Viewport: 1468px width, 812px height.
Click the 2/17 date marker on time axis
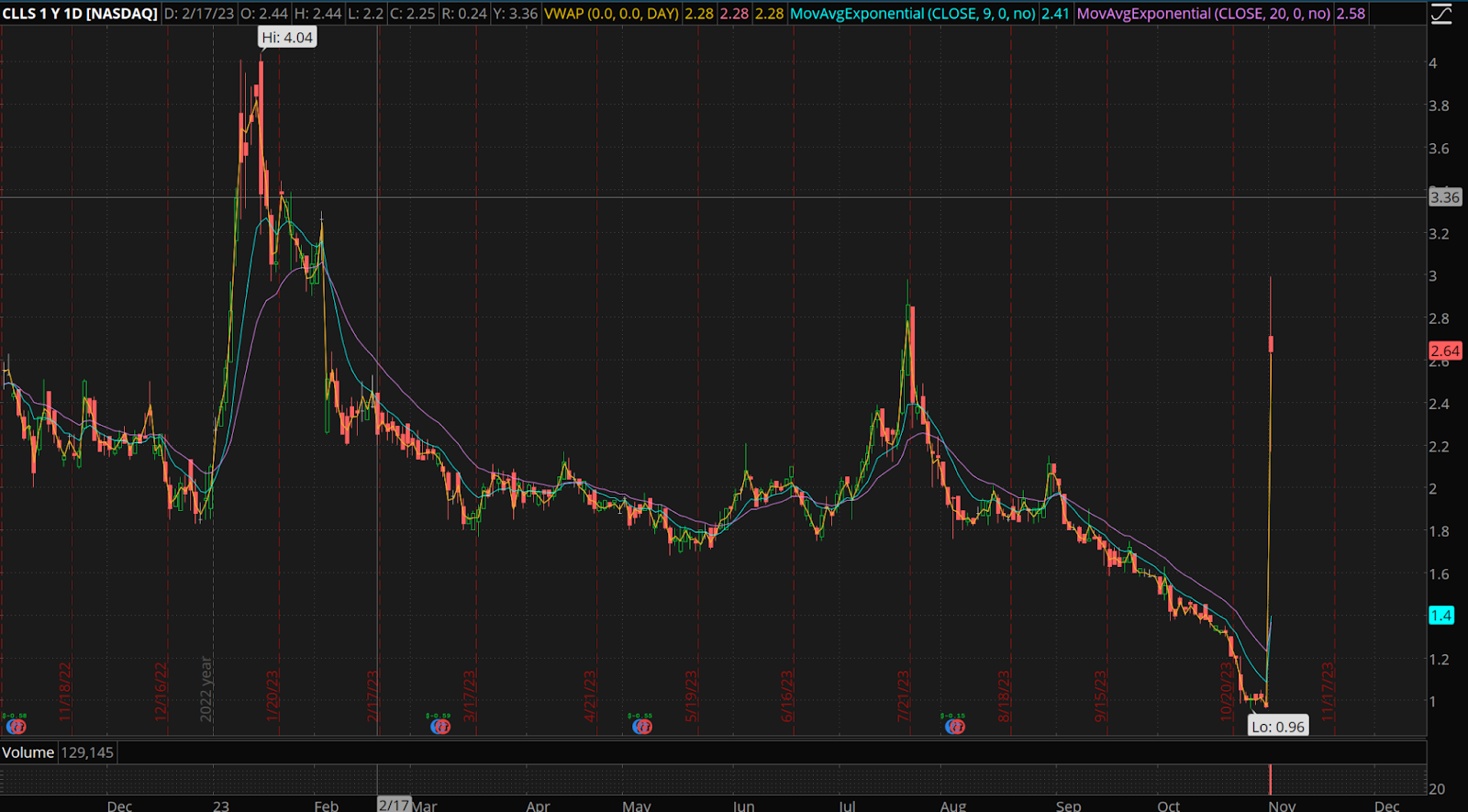click(x=394, y=805)
